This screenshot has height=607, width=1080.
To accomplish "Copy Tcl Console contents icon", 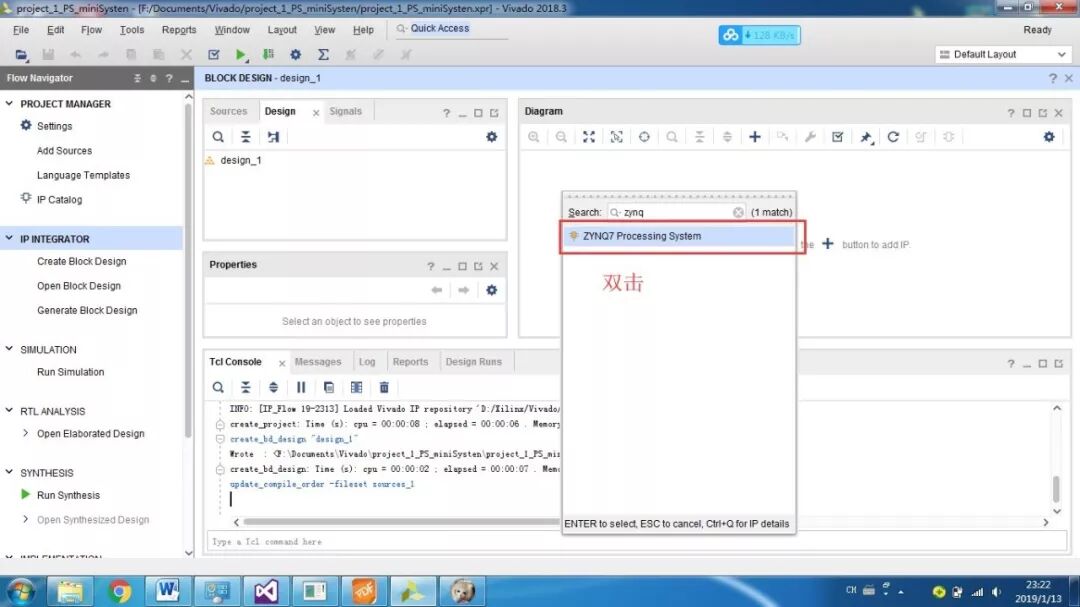I will coord(329,387).
